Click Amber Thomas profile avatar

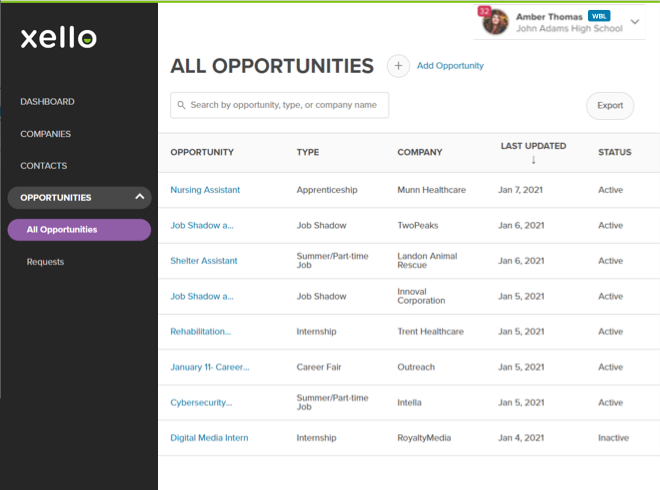tap(496, 22)
